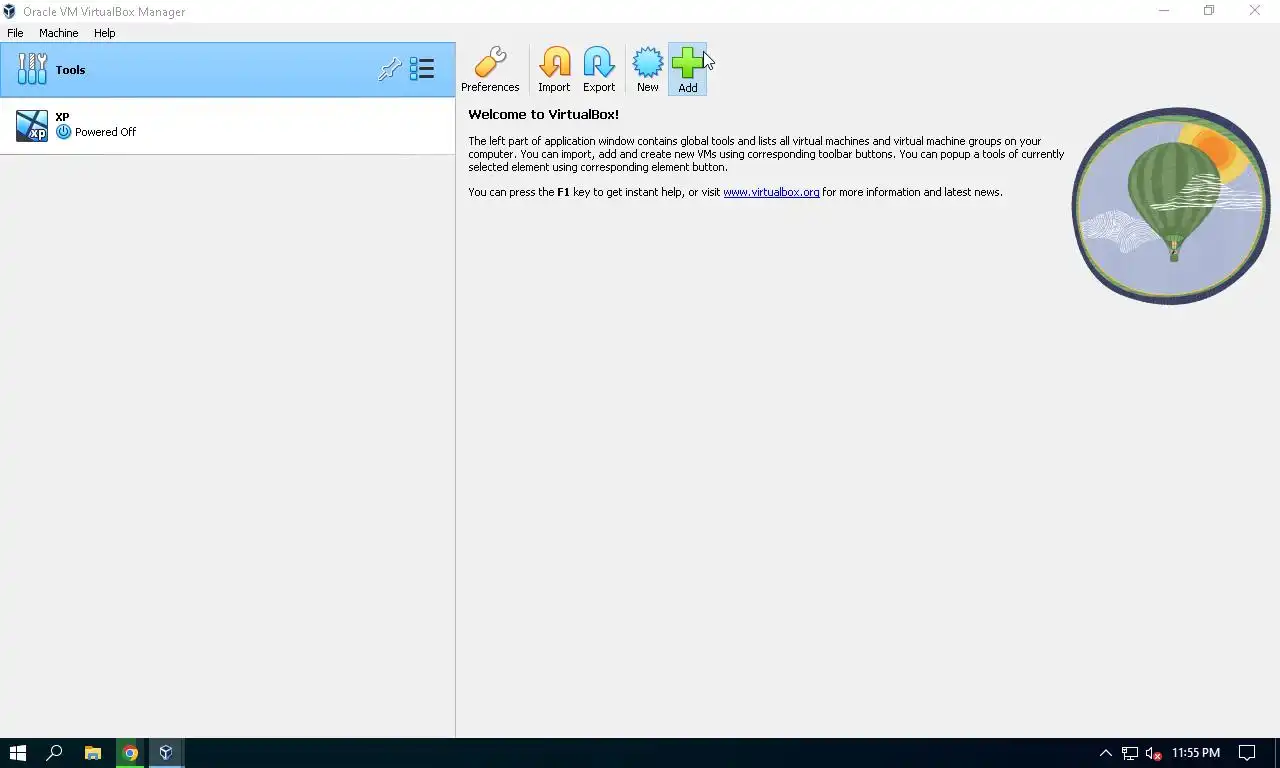The width and height of the screenshot is (1280, 768).
Task: Open File Explorer from taskbar
Action: point(92,753)
